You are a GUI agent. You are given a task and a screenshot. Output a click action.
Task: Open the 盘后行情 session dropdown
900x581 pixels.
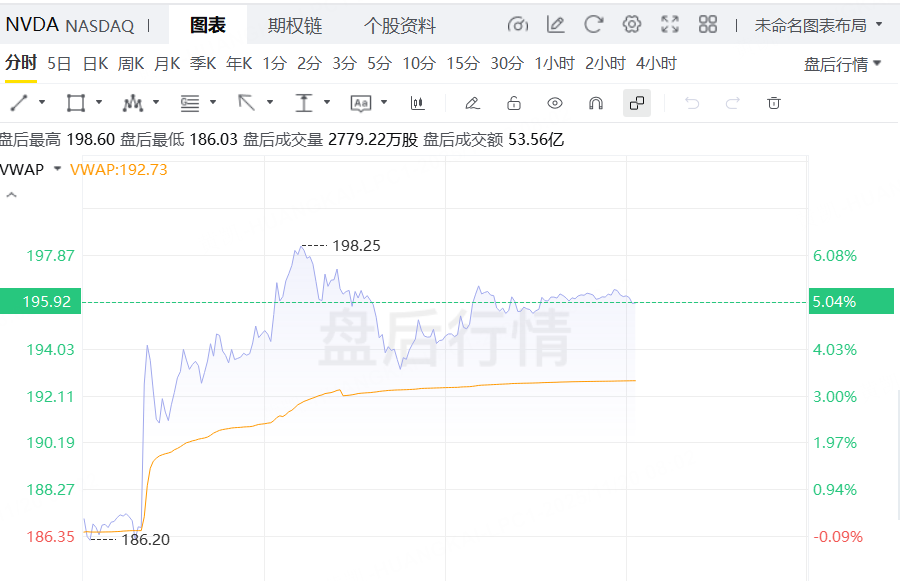[842, 64]
